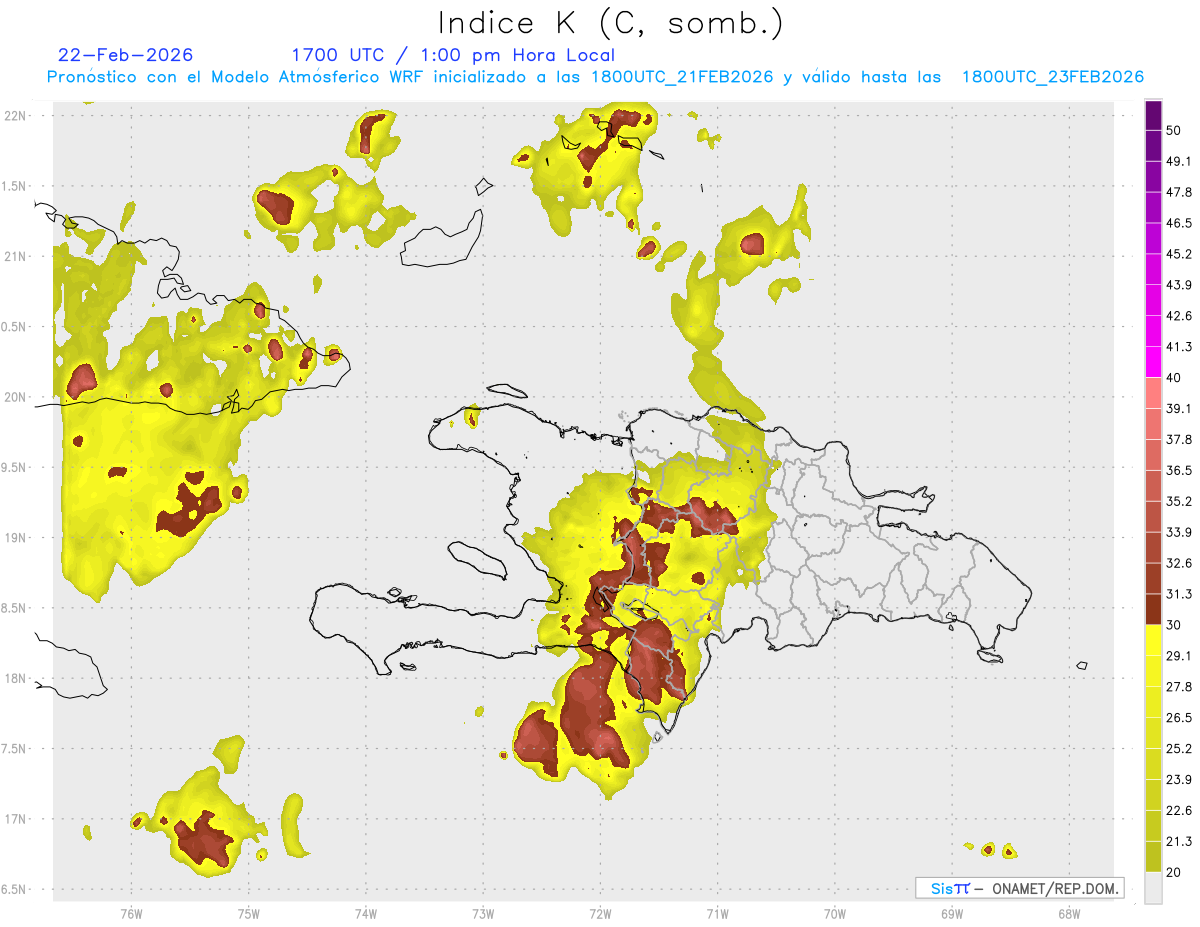1200x927 pixels.
Task: Click the colorbar value label 25.2
Action: point(1179,749)
